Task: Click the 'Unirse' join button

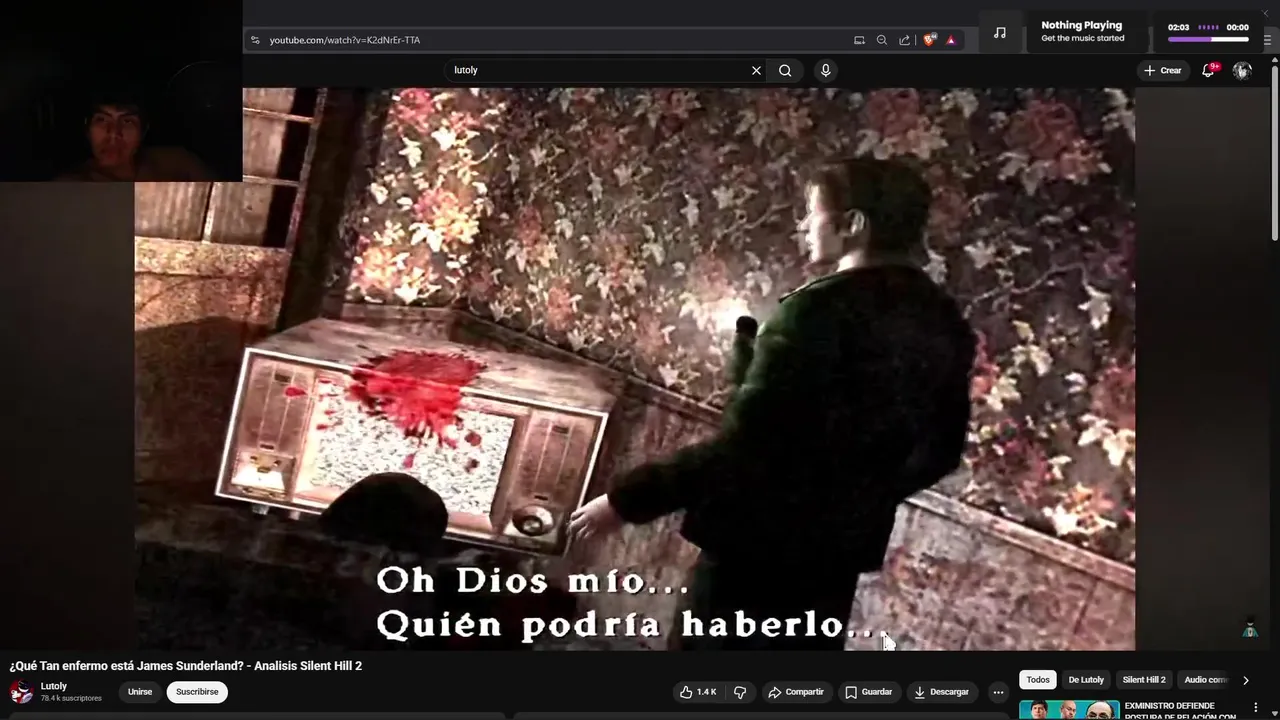Action: click(140, 692)
